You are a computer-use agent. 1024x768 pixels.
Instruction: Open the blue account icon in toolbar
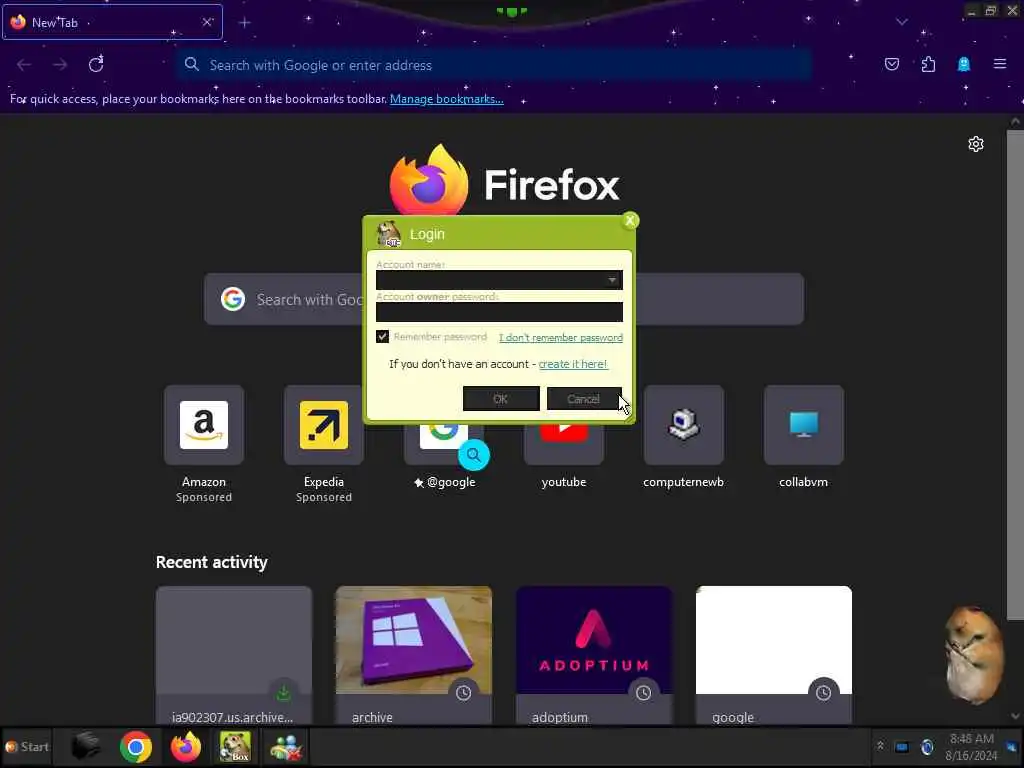coord(964,64)
